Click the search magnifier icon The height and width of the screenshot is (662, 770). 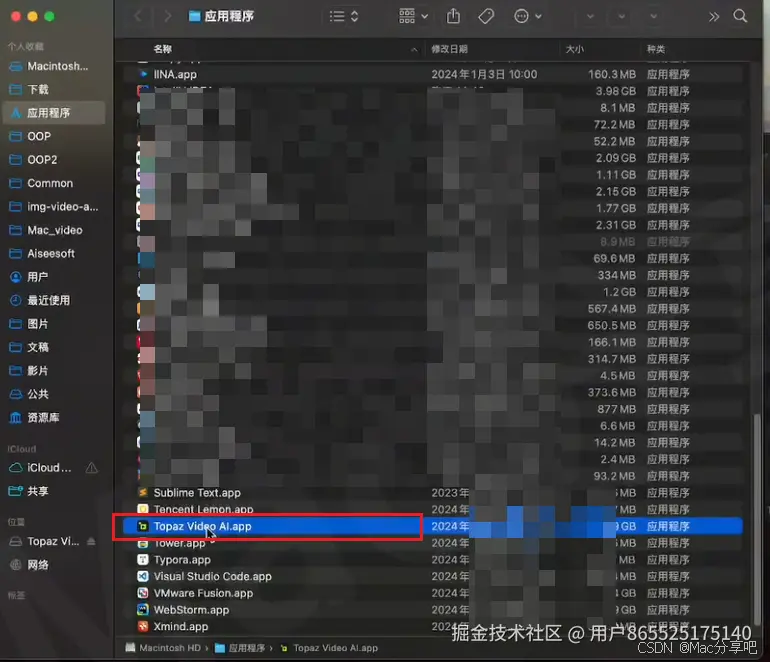coord(740,16)
